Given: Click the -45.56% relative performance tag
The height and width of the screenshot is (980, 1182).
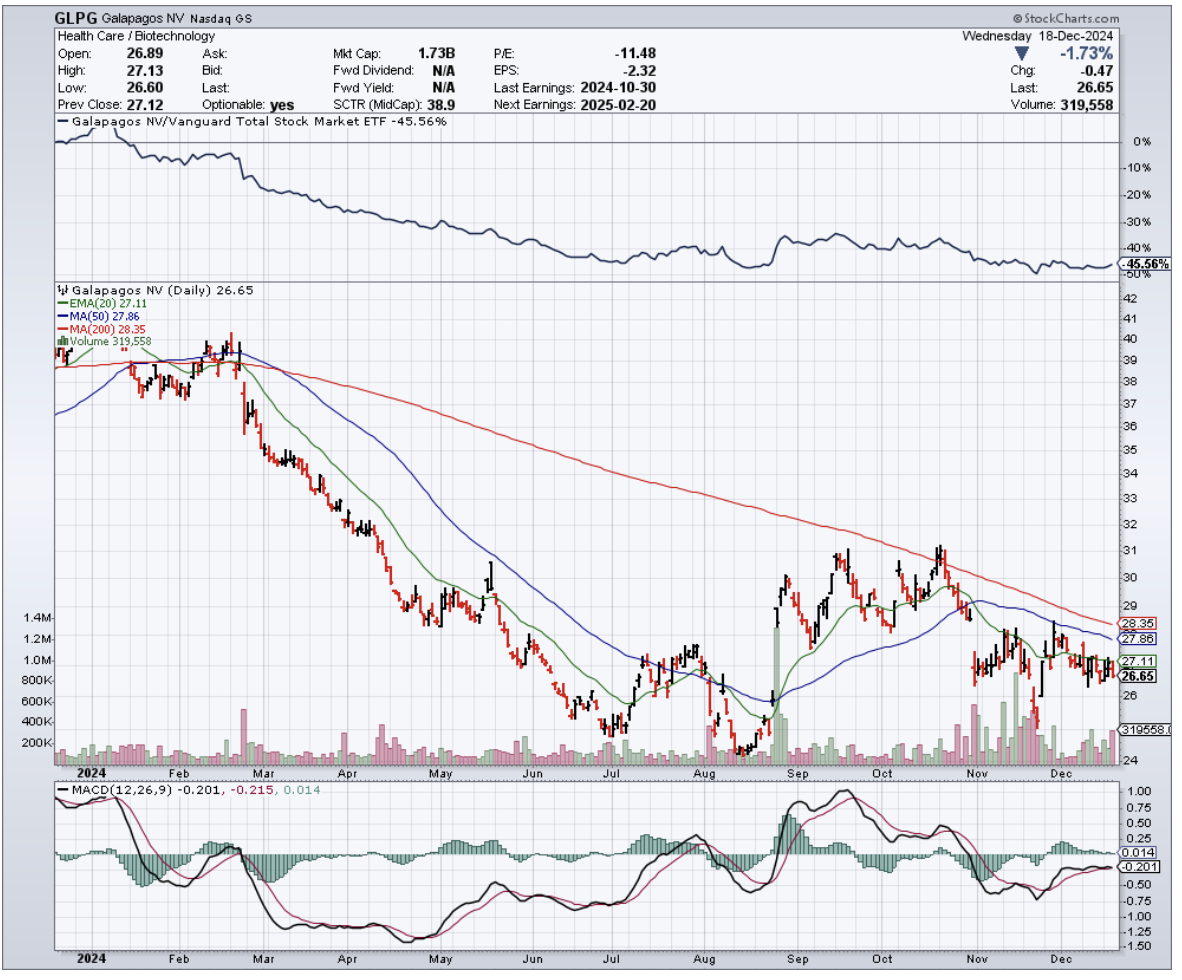Looking at the screenshot, I should point(1144,264).
